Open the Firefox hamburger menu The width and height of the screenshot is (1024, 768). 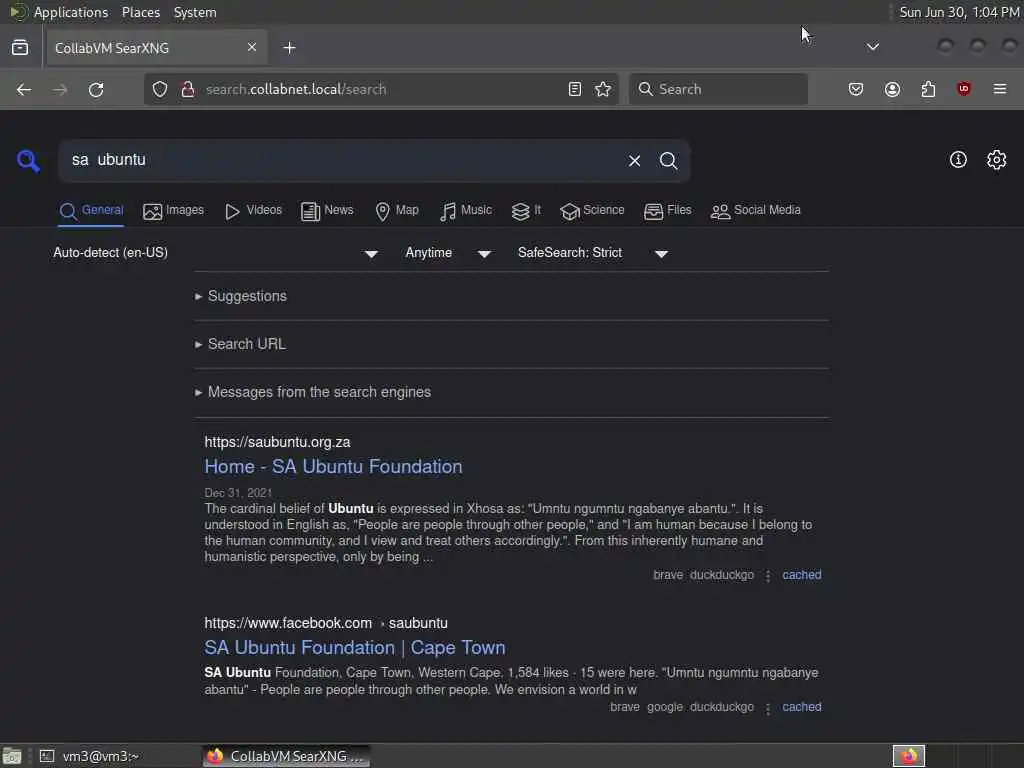pyautogui.click(x=1000, y=89)
